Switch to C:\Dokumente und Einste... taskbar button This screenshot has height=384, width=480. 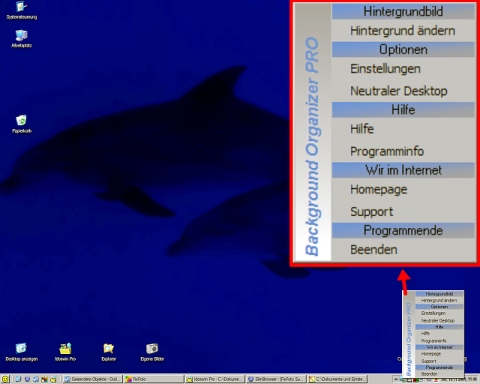337,379
